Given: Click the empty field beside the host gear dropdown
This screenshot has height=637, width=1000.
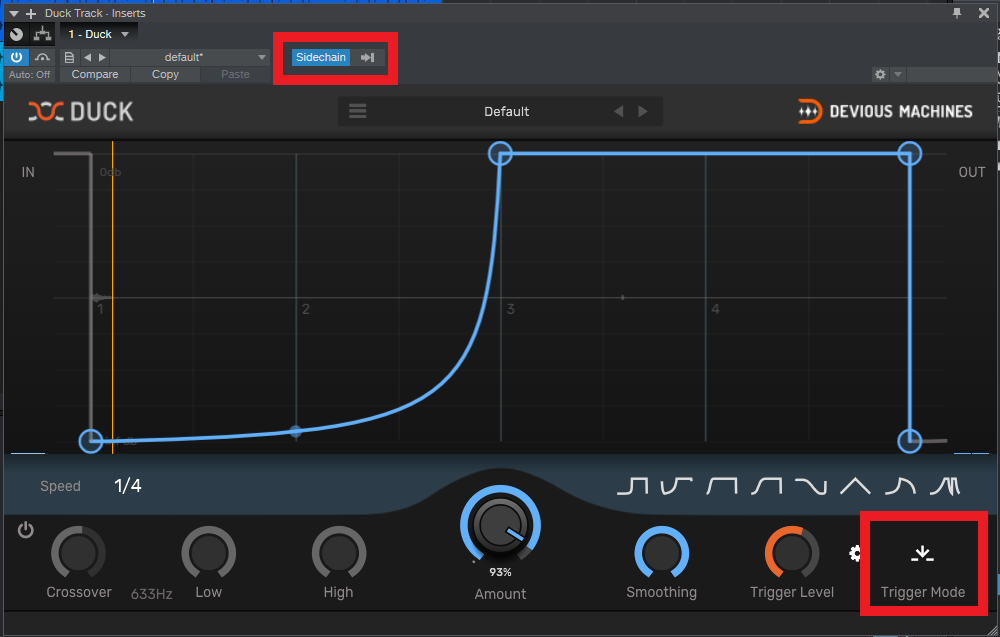Looking at the screenshot, I should pyautogui.click(x=950, y=75).
